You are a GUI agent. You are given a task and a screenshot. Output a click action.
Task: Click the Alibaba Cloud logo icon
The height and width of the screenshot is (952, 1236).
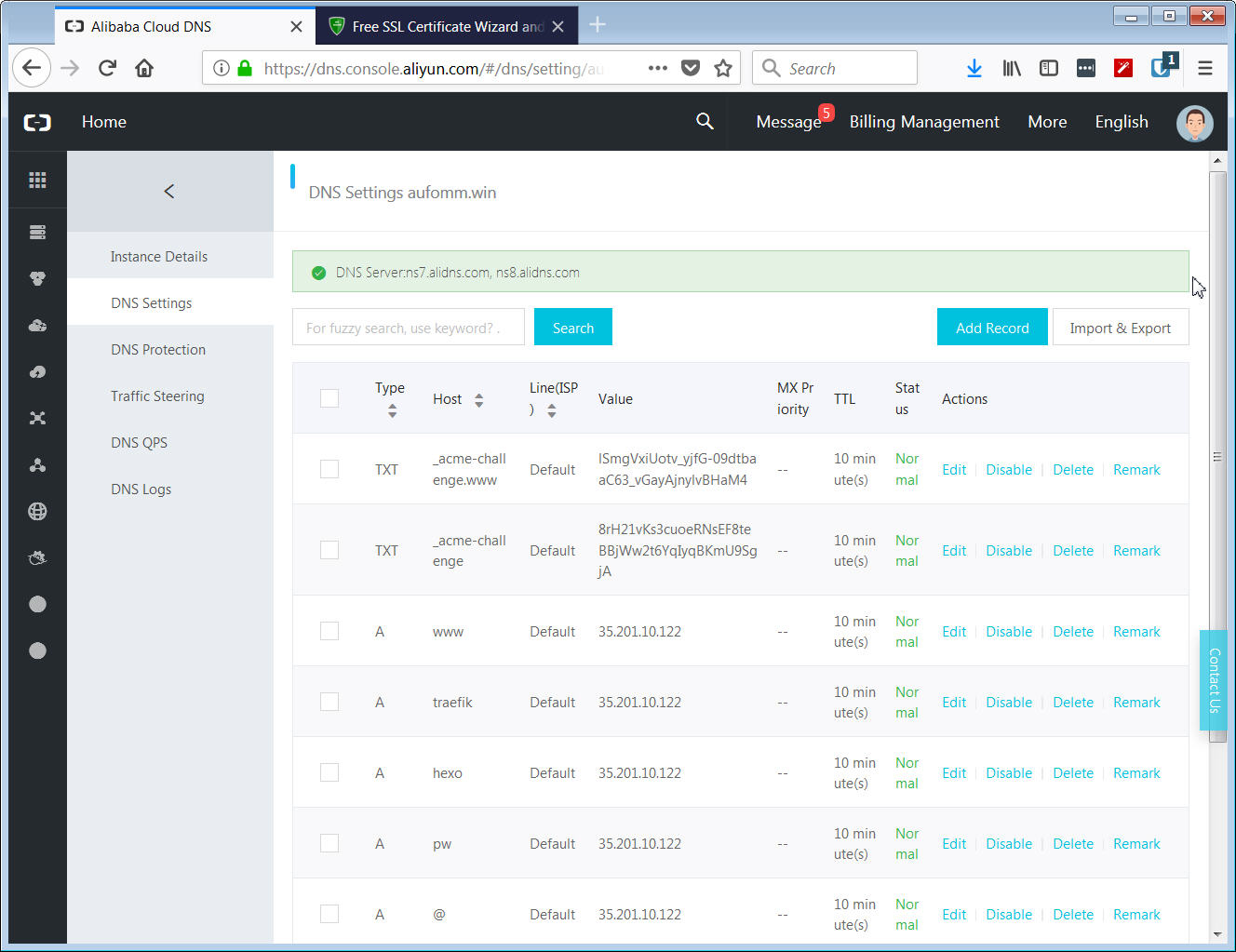click(37, 122)
